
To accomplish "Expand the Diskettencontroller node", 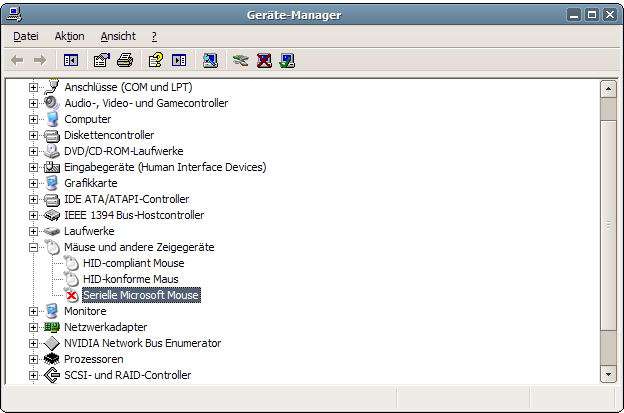I will 33,135.
